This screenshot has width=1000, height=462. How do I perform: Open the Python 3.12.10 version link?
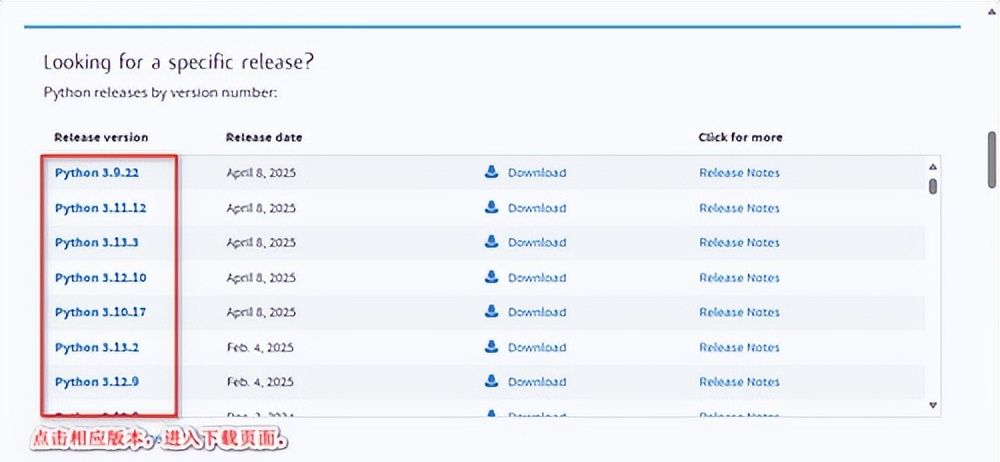pos(100,277)
